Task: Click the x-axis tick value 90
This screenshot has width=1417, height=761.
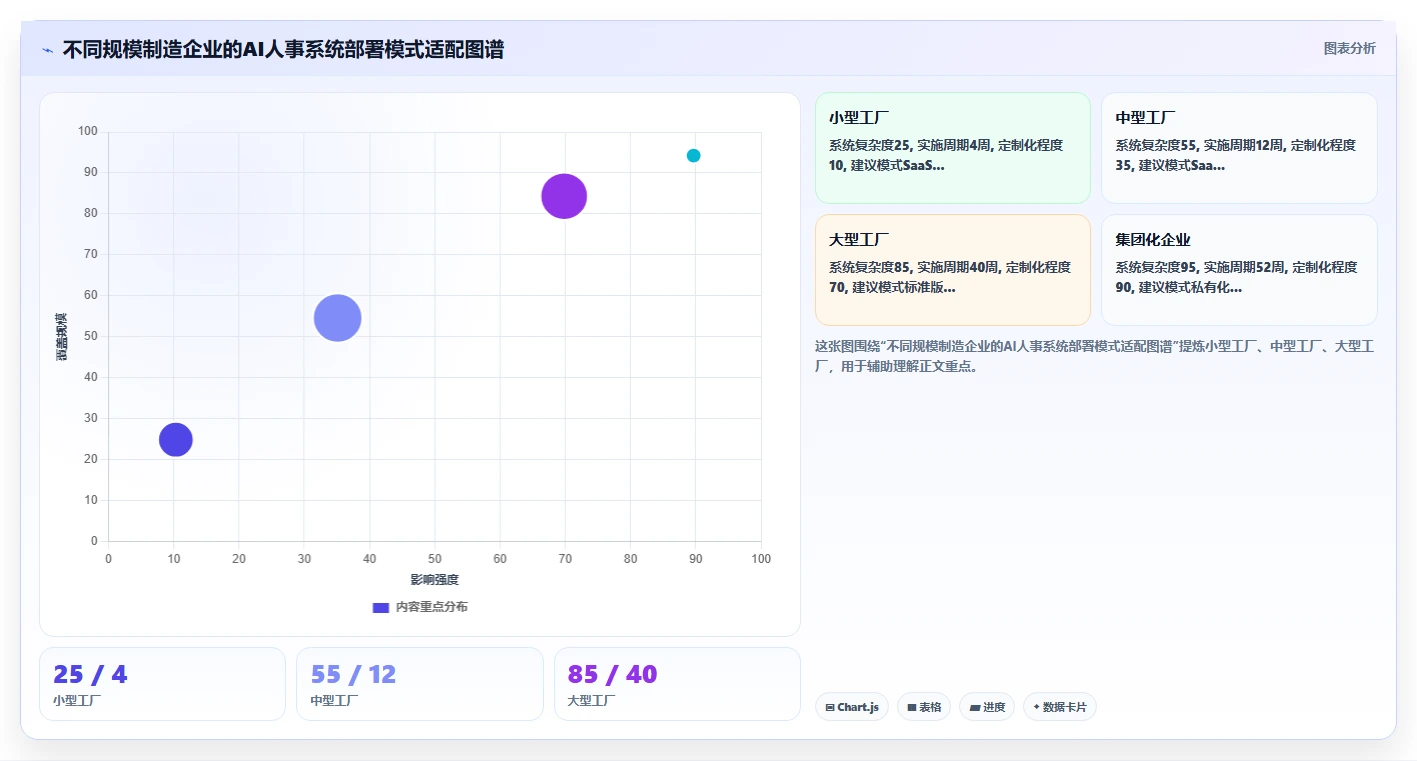Action: 695,559
